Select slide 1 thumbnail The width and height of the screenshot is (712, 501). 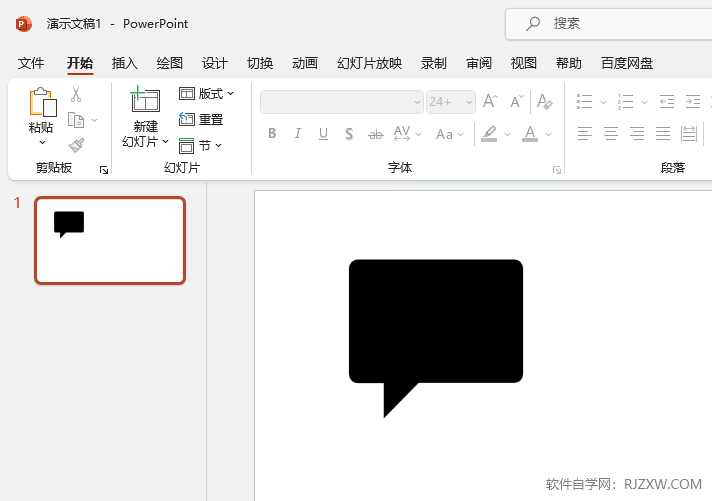point(110,240)
